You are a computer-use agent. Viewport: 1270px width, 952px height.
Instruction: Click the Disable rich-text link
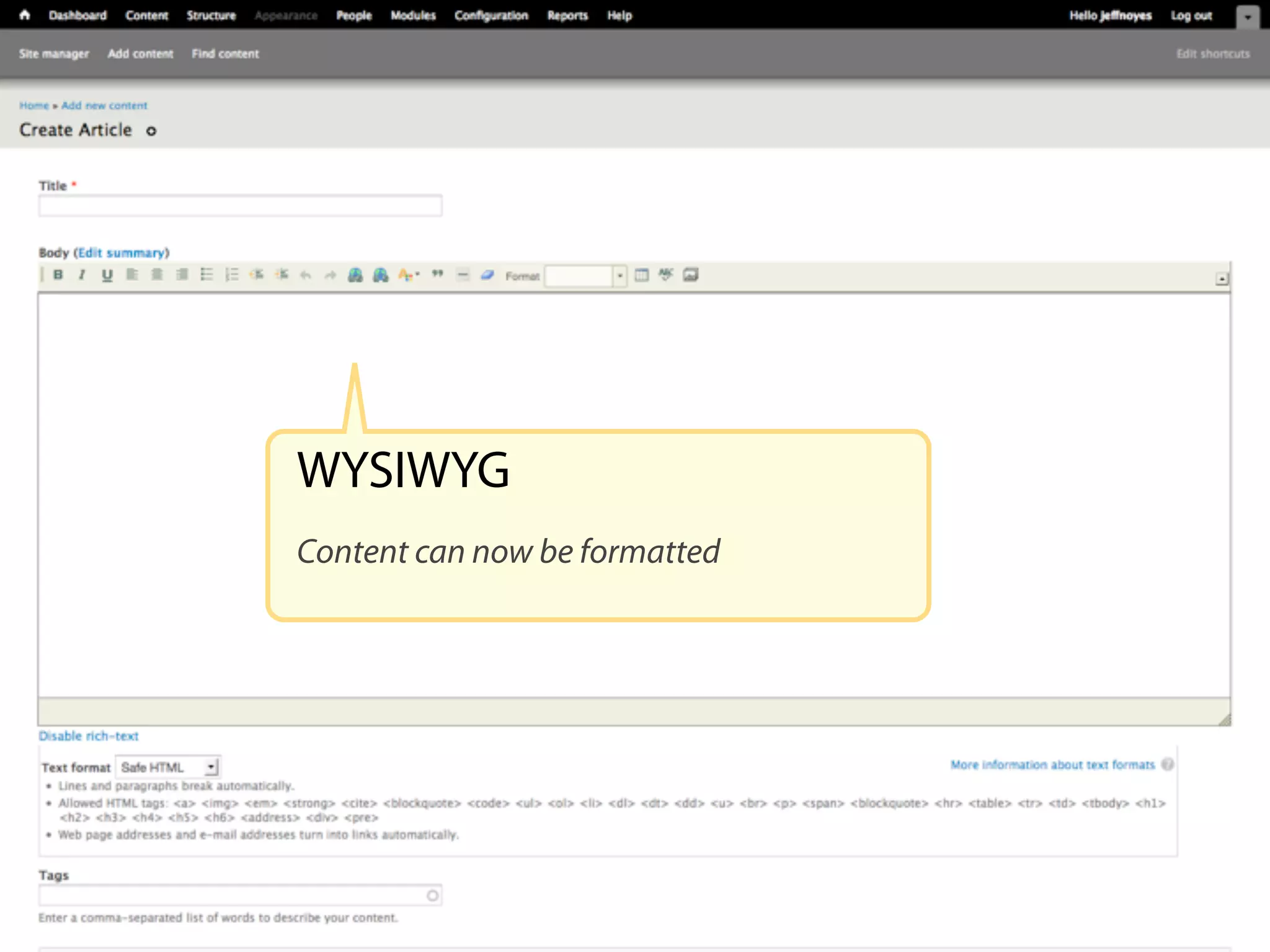pyautogui.click(x=89, y=736)
